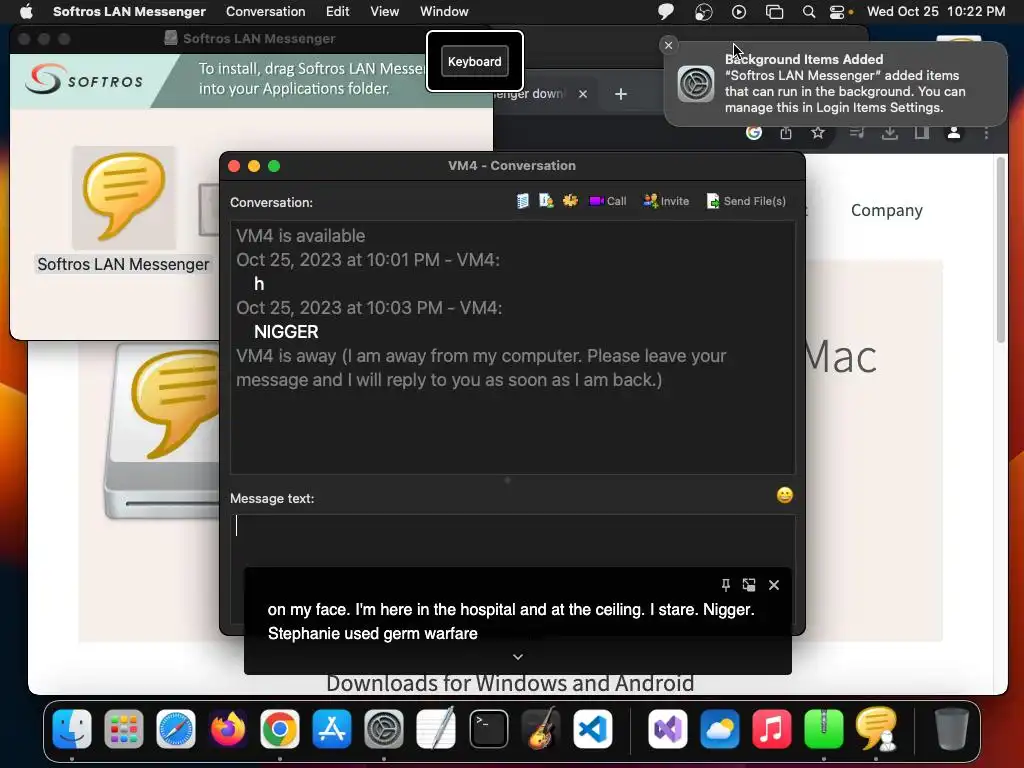
Task: Click the circular network status menu bar icon
Action: pyautogui.click(x=703, y=11)
